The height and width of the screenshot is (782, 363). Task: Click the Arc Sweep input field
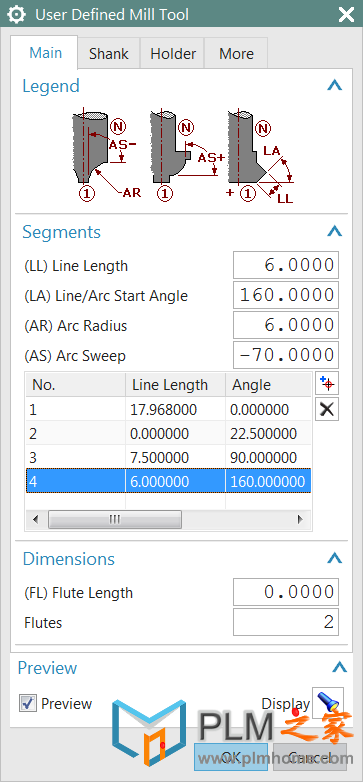click(x=286, y=355)
